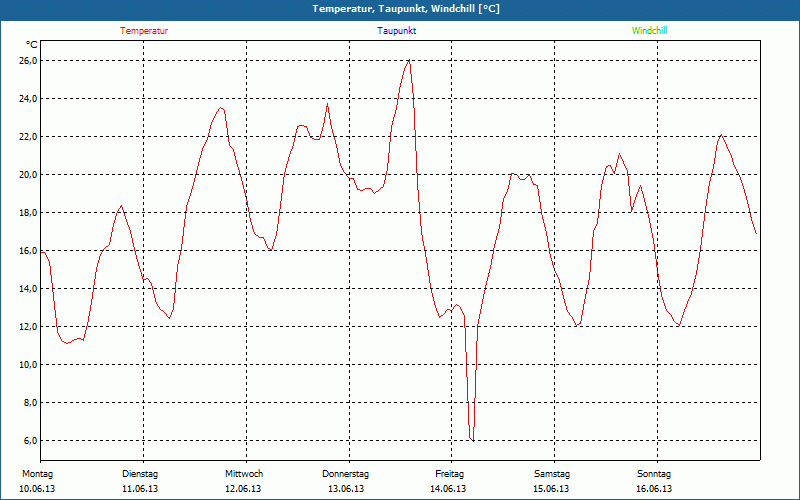Click the date 16.06.13

coord(654,489)
